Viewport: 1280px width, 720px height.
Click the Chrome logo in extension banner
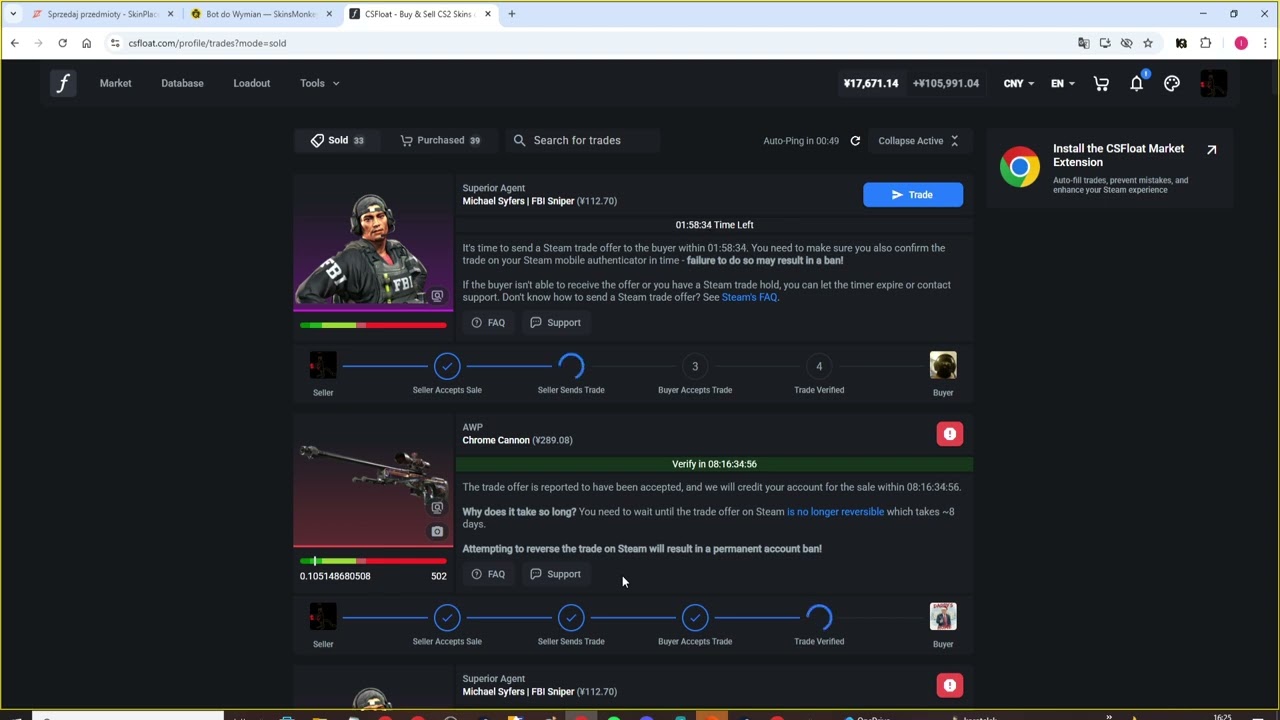(1019, 167)
